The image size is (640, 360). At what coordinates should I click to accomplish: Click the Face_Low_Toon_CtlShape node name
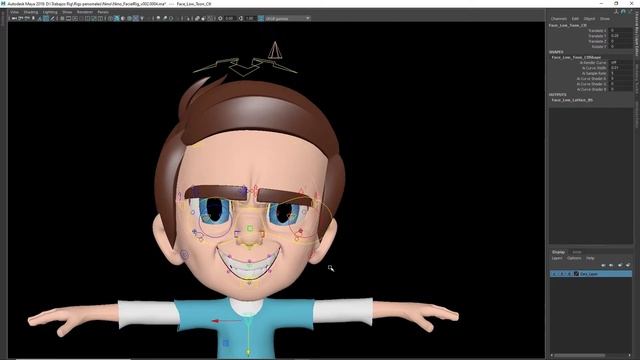pyautogui.click(x=576, y=58)
